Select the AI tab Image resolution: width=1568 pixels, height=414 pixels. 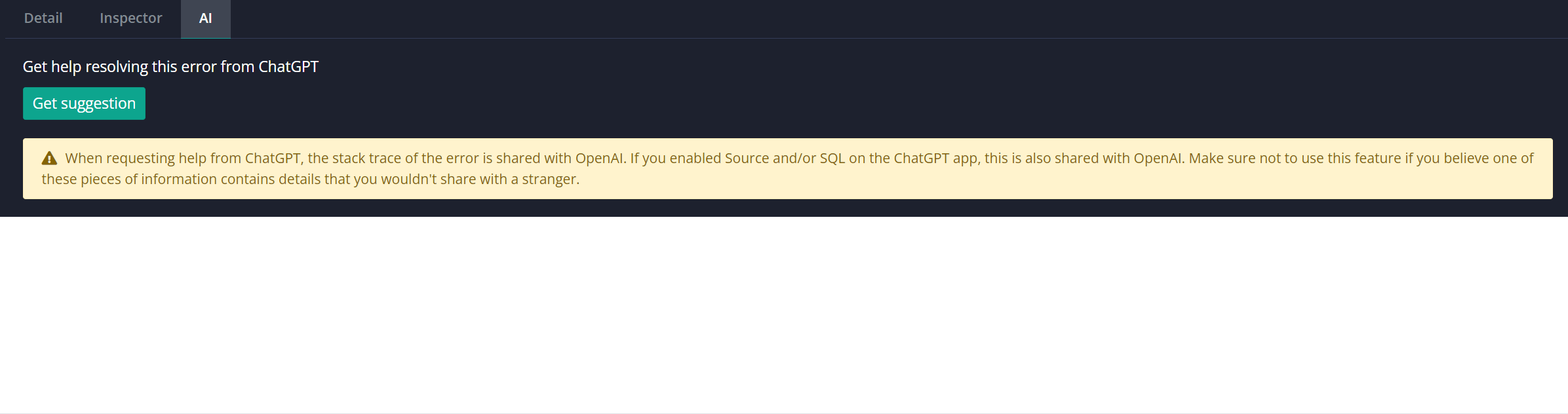(205, 18)
